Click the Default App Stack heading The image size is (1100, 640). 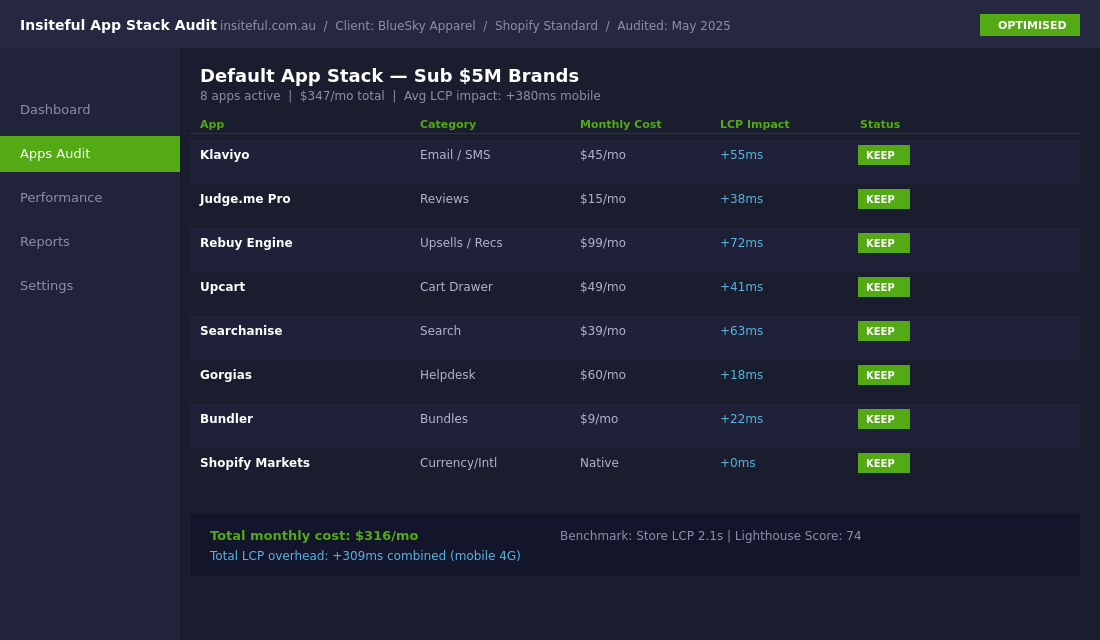pyautogui.click(x=389, y=76)
